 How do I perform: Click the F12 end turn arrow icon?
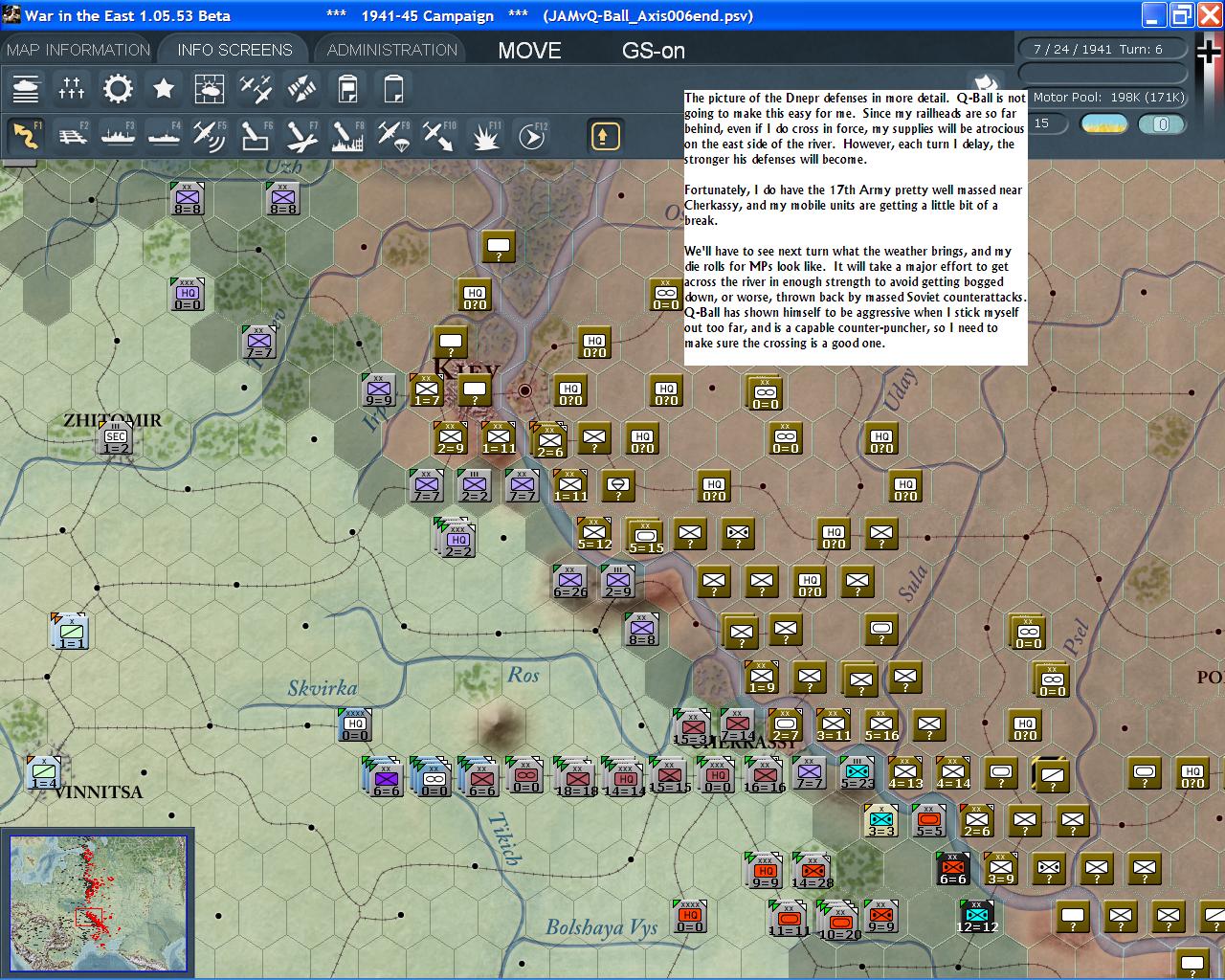coord(531,136)
